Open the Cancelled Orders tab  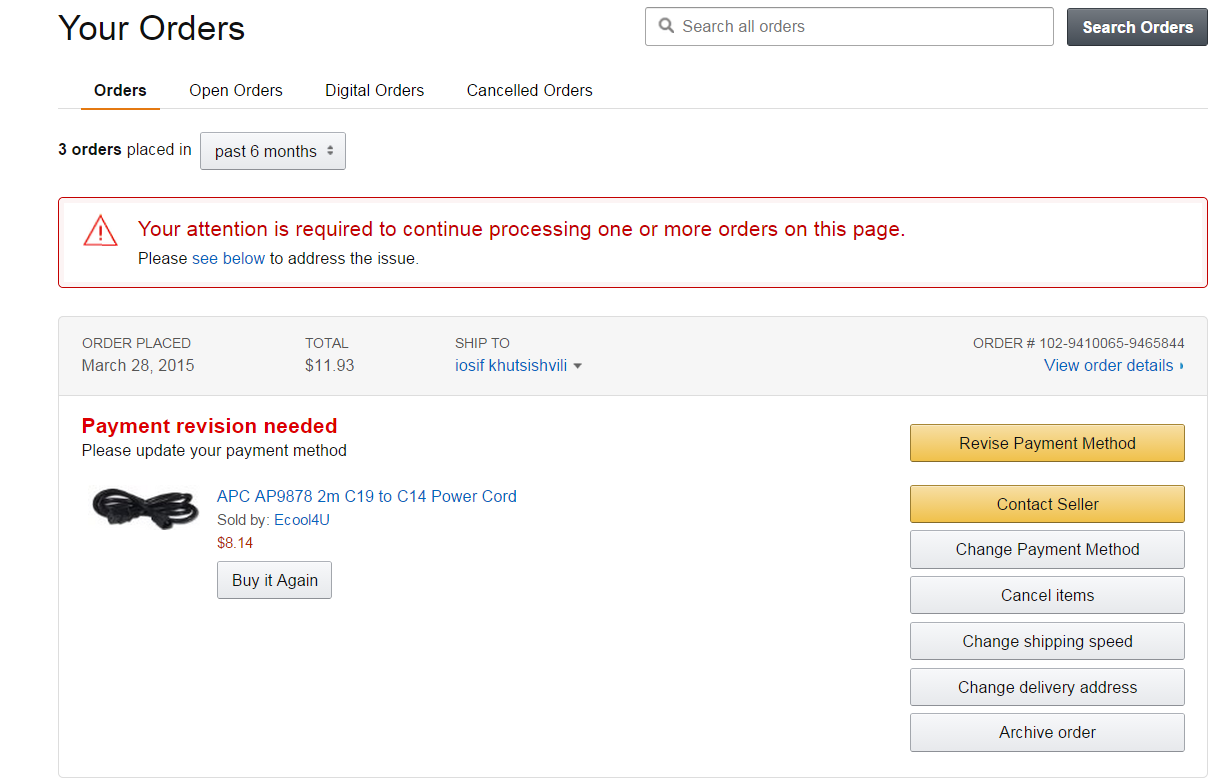[x=529, y=90]
